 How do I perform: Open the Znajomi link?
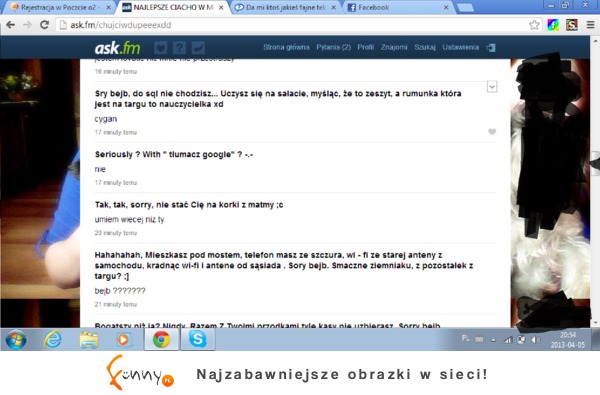[x=394, y=47]
